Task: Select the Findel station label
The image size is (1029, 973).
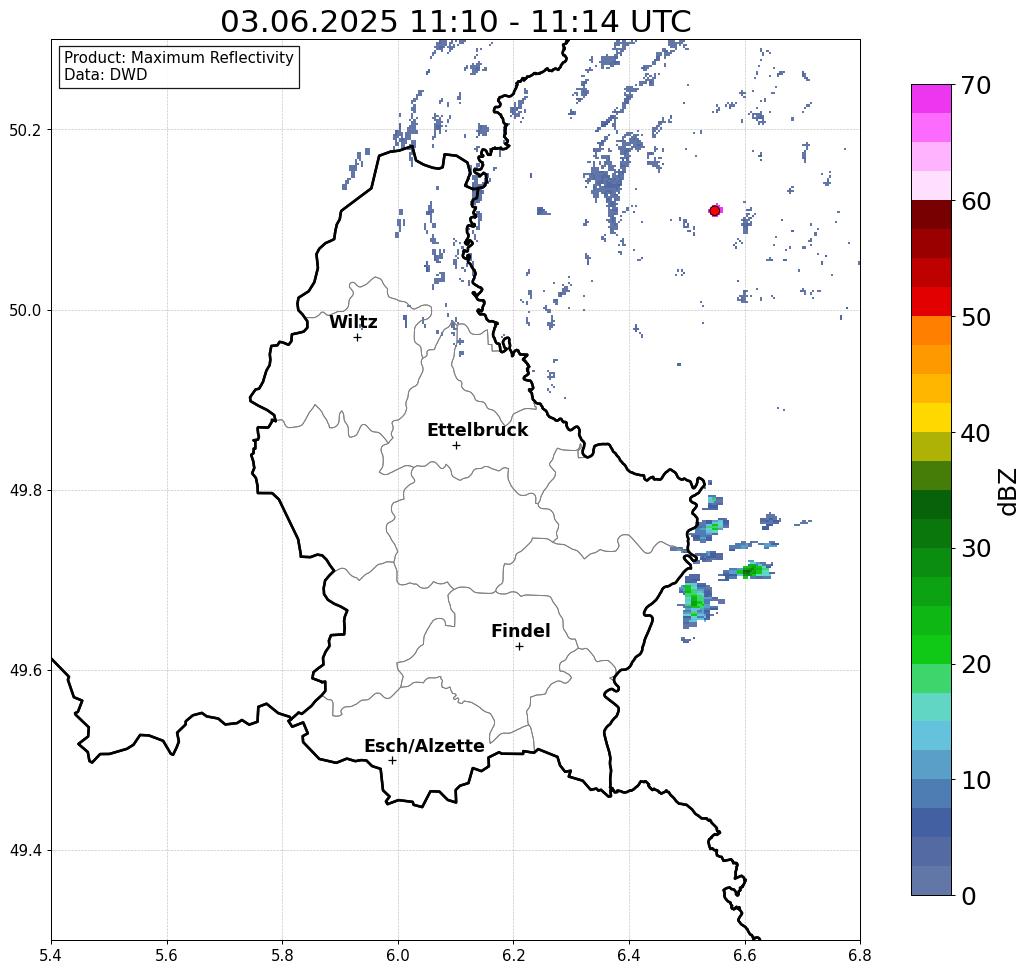Action: coord(520,631)
